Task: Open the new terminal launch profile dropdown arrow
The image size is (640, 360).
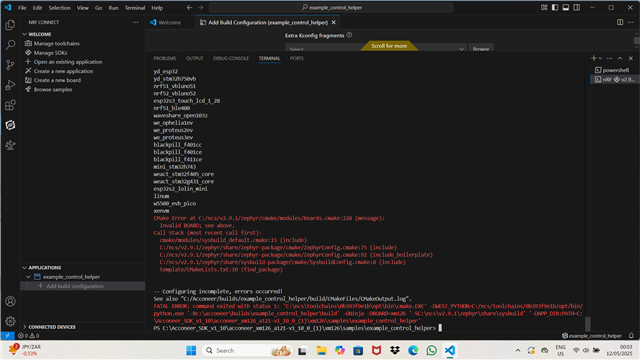Action: 600,58
